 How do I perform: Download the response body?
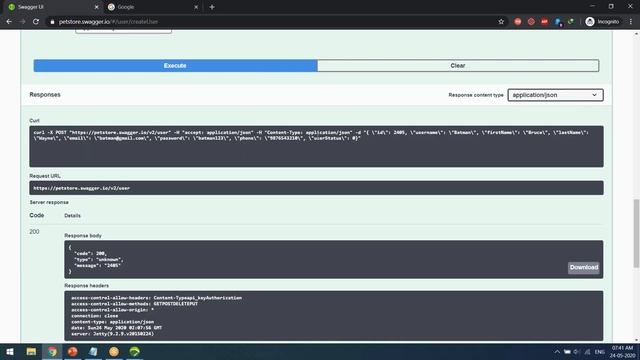tap(584, 267)
